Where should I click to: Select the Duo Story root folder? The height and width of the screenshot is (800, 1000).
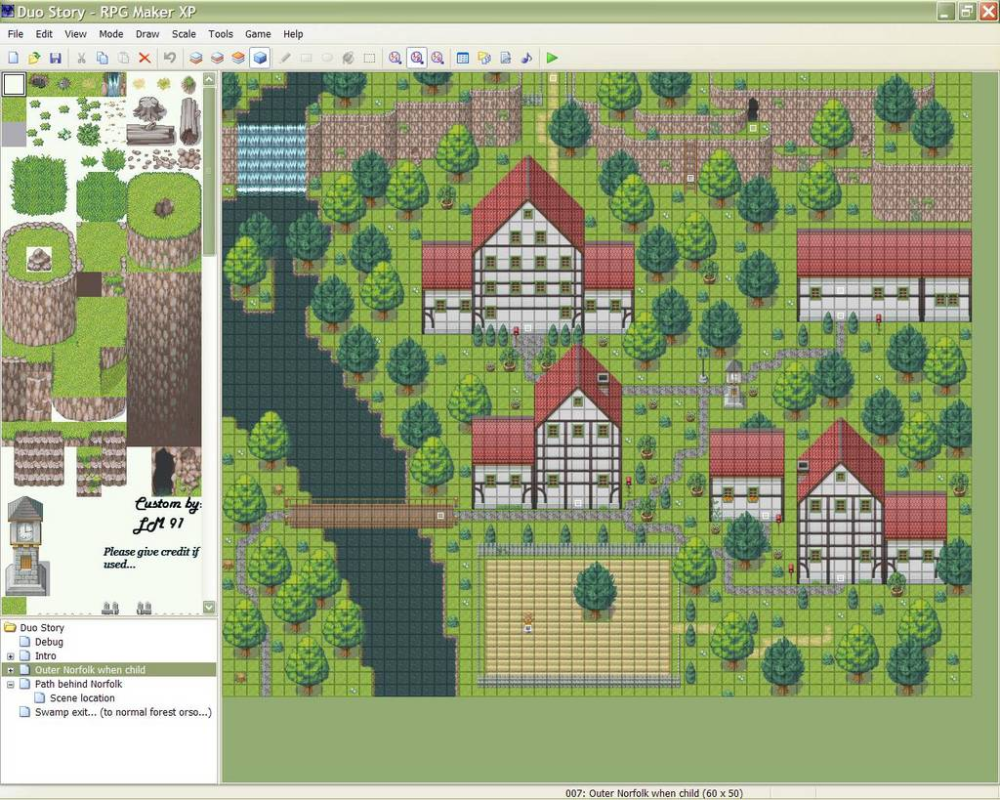pos(42,628)
